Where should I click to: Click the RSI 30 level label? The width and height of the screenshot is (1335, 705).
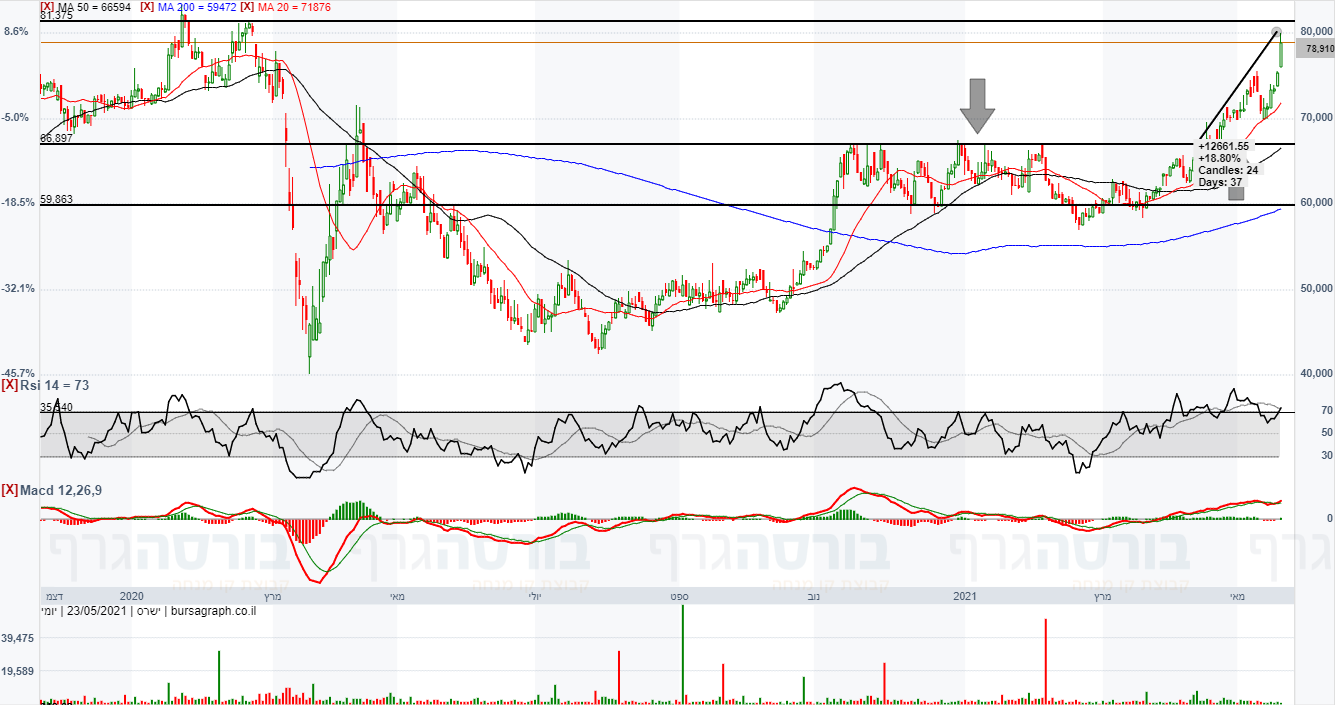point(1325,455)
